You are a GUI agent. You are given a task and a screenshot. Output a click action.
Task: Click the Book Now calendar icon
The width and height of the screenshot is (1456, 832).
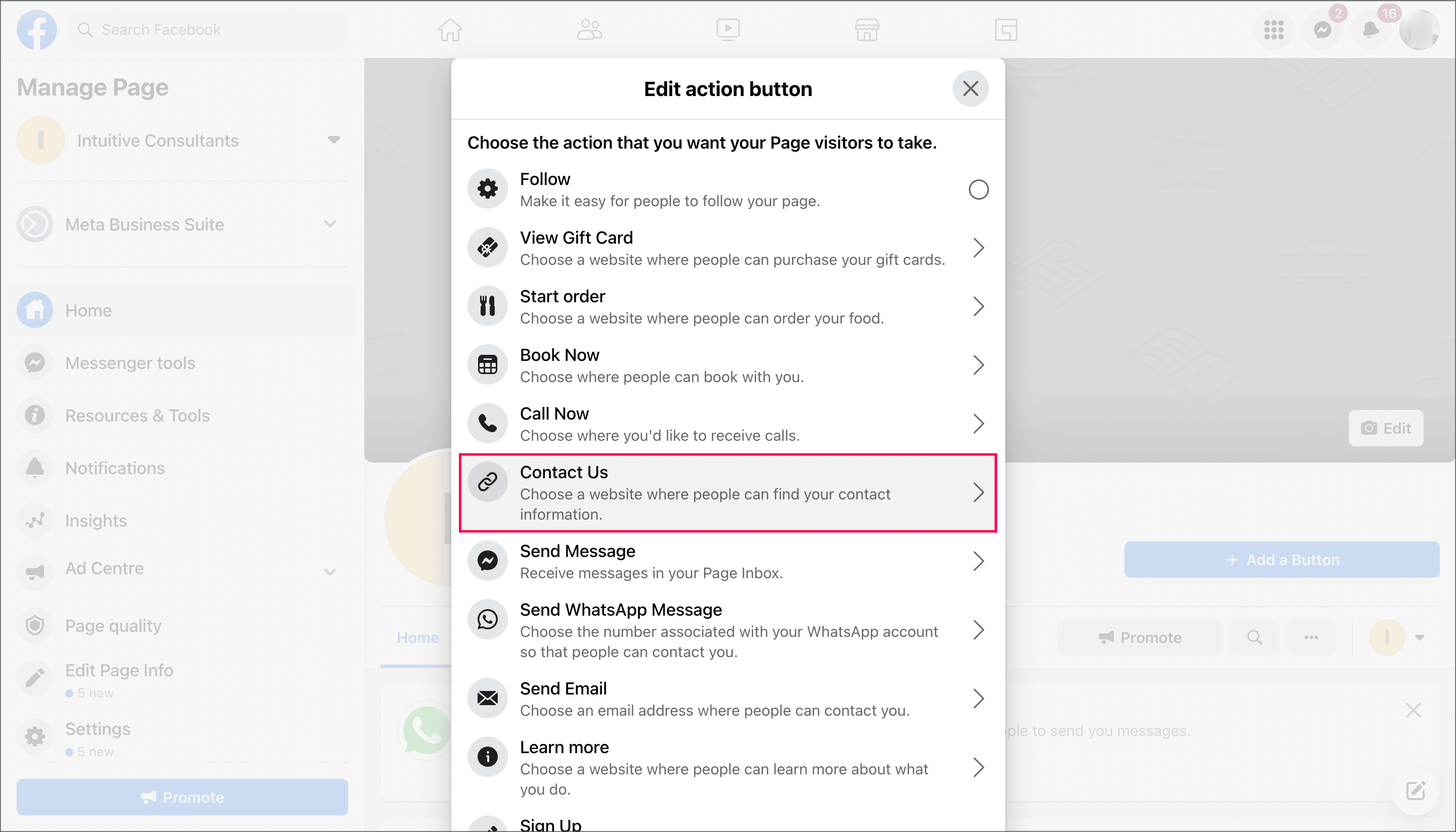coord(487,364)
